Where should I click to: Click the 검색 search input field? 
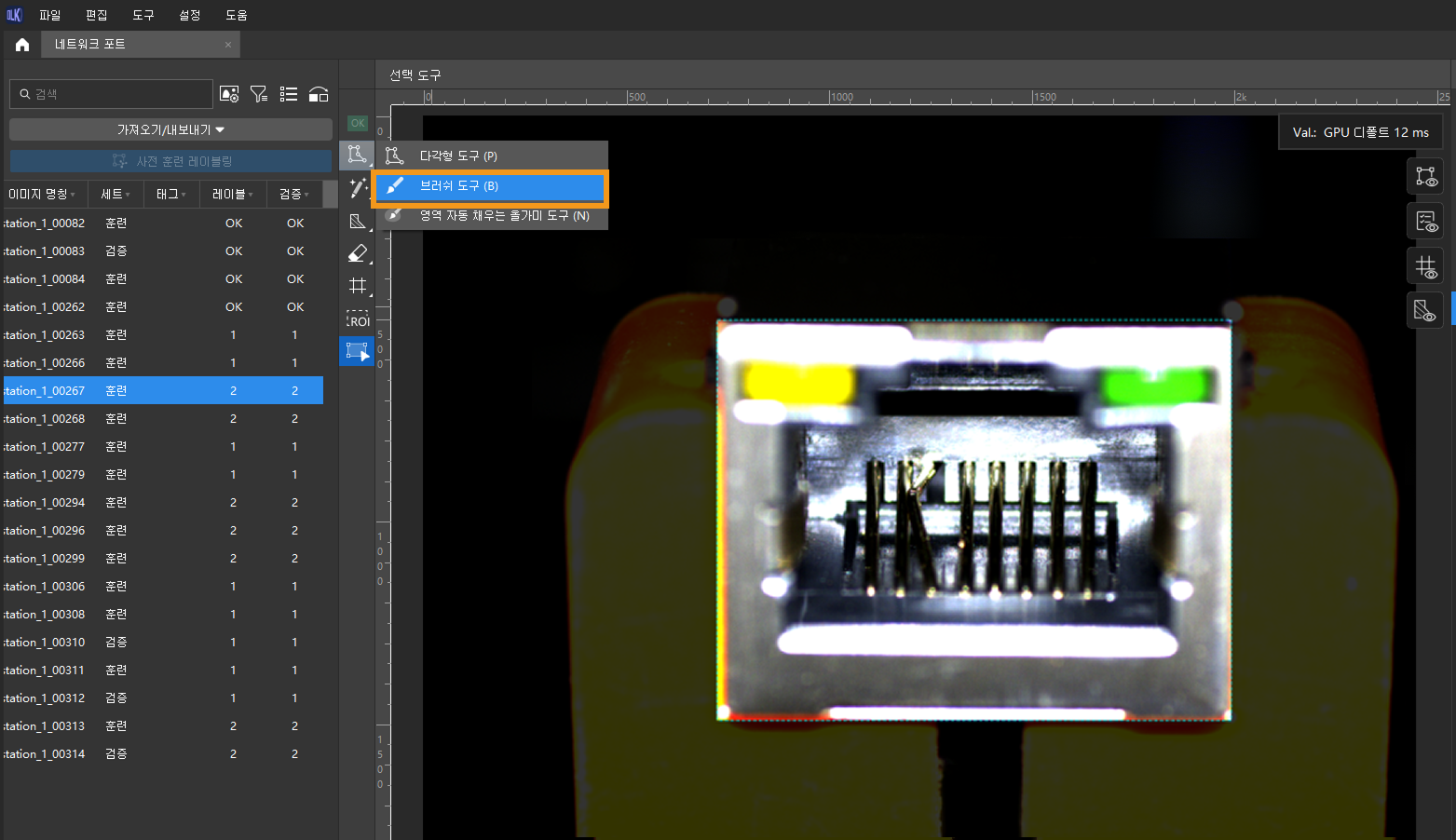point(116,94)
